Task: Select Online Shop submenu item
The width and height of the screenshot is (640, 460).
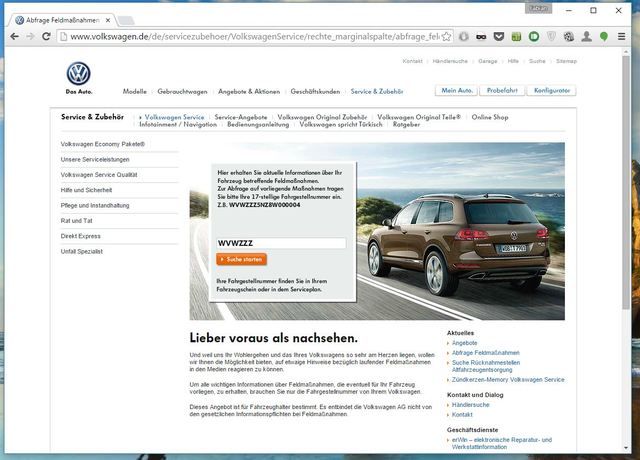Action: coord(490,117)
